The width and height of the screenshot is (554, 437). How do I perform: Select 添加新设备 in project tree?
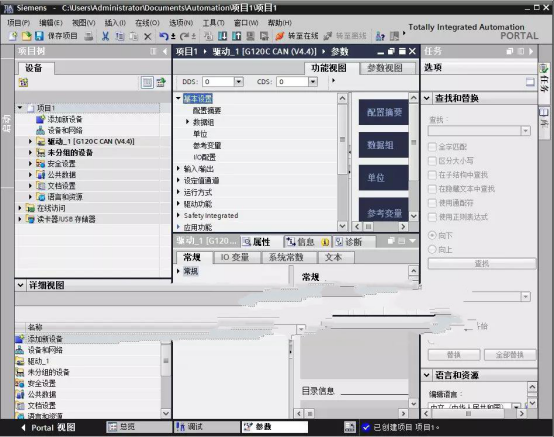65,119
